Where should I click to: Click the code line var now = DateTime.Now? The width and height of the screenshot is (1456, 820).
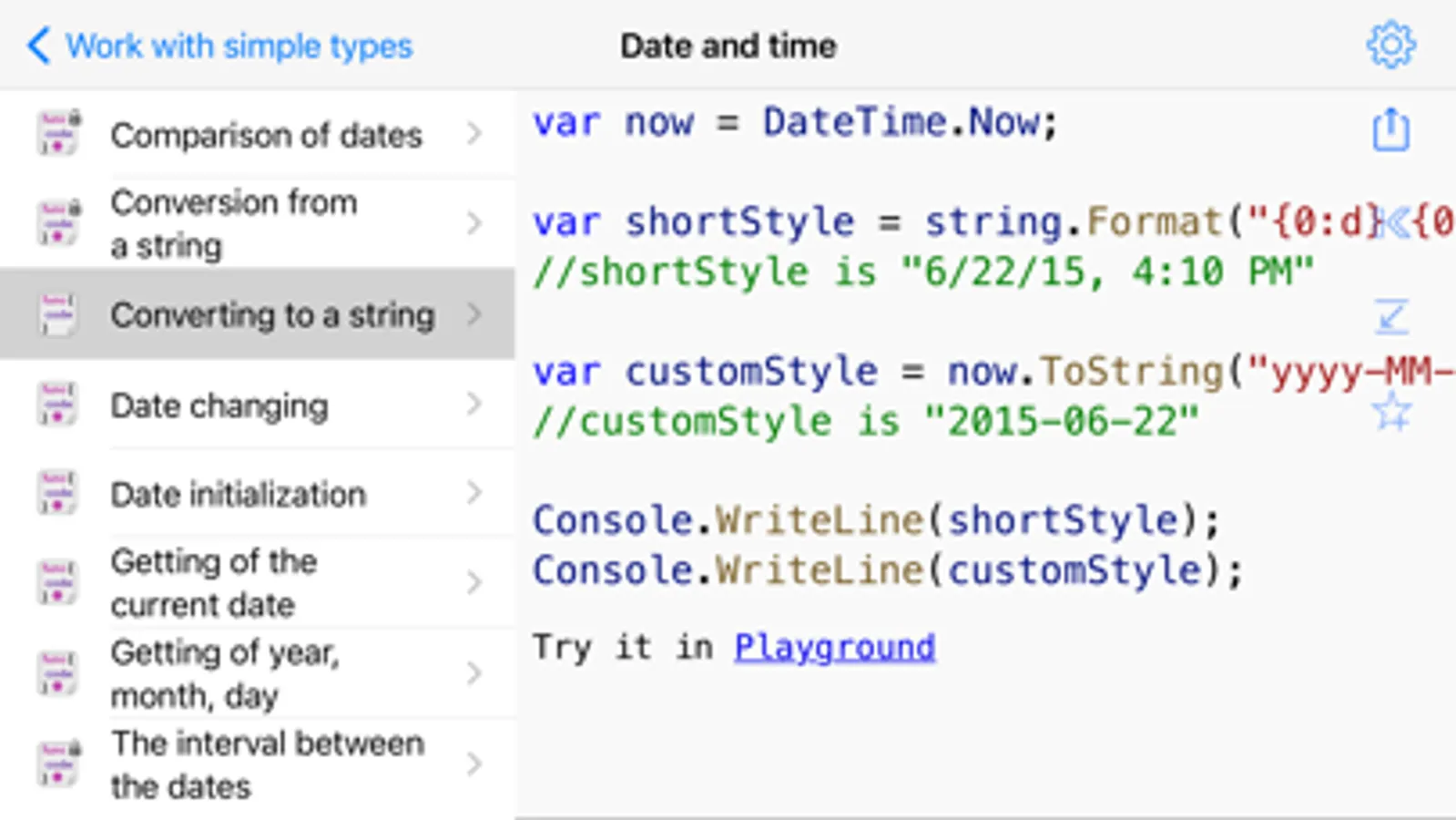pyautogui.click(x=794, y=122)
